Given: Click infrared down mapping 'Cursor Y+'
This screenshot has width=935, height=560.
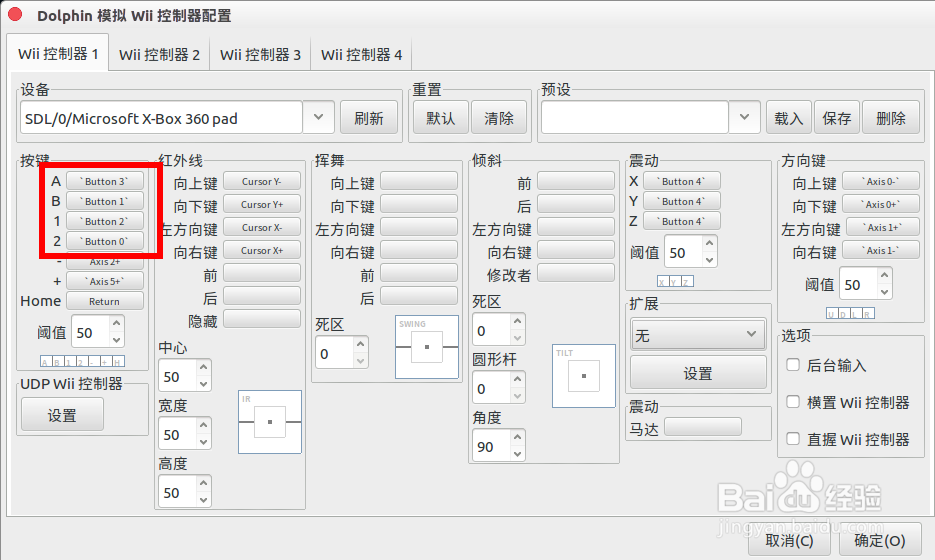Looking at the screenshot, I should (262, 205).
